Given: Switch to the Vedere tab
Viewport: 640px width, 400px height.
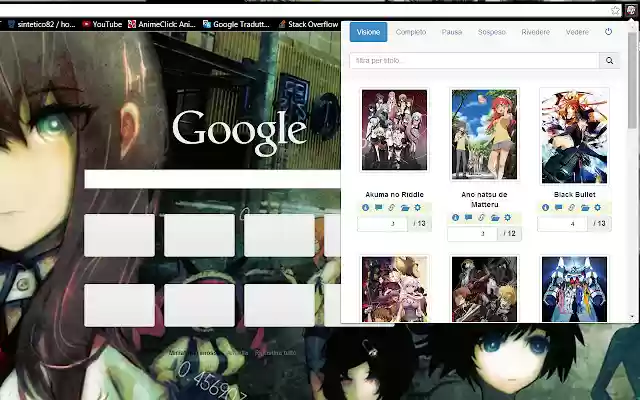Looking at the screenshot, I should click(577, 32).
